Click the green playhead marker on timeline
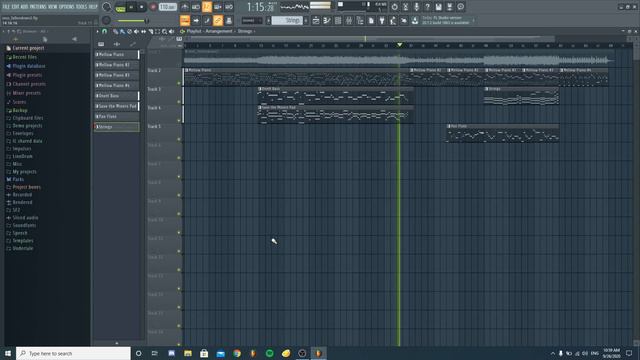640x360 pixels. (x=400, y=44)
